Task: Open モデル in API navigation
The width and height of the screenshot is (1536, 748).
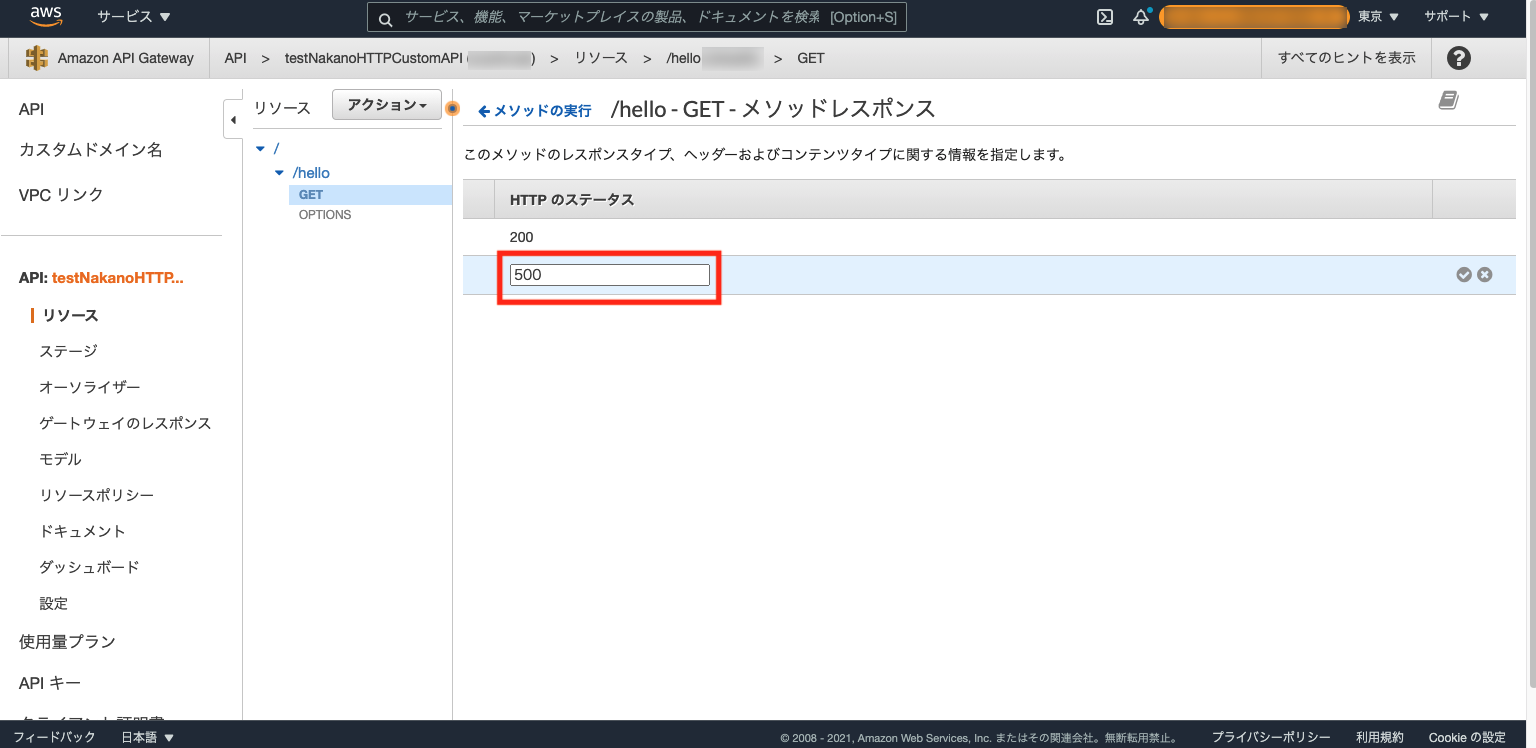Action: (60, 459)
